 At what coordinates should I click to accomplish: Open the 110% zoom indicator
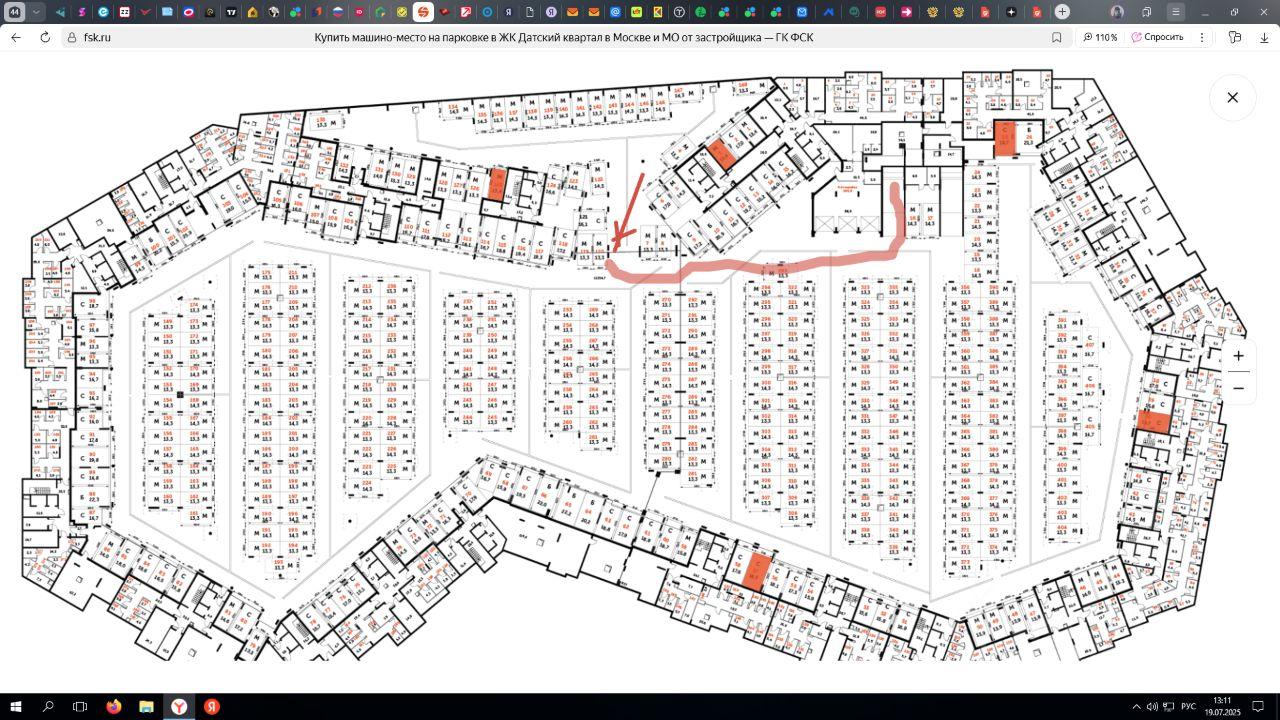click(x=1100, y=37)
